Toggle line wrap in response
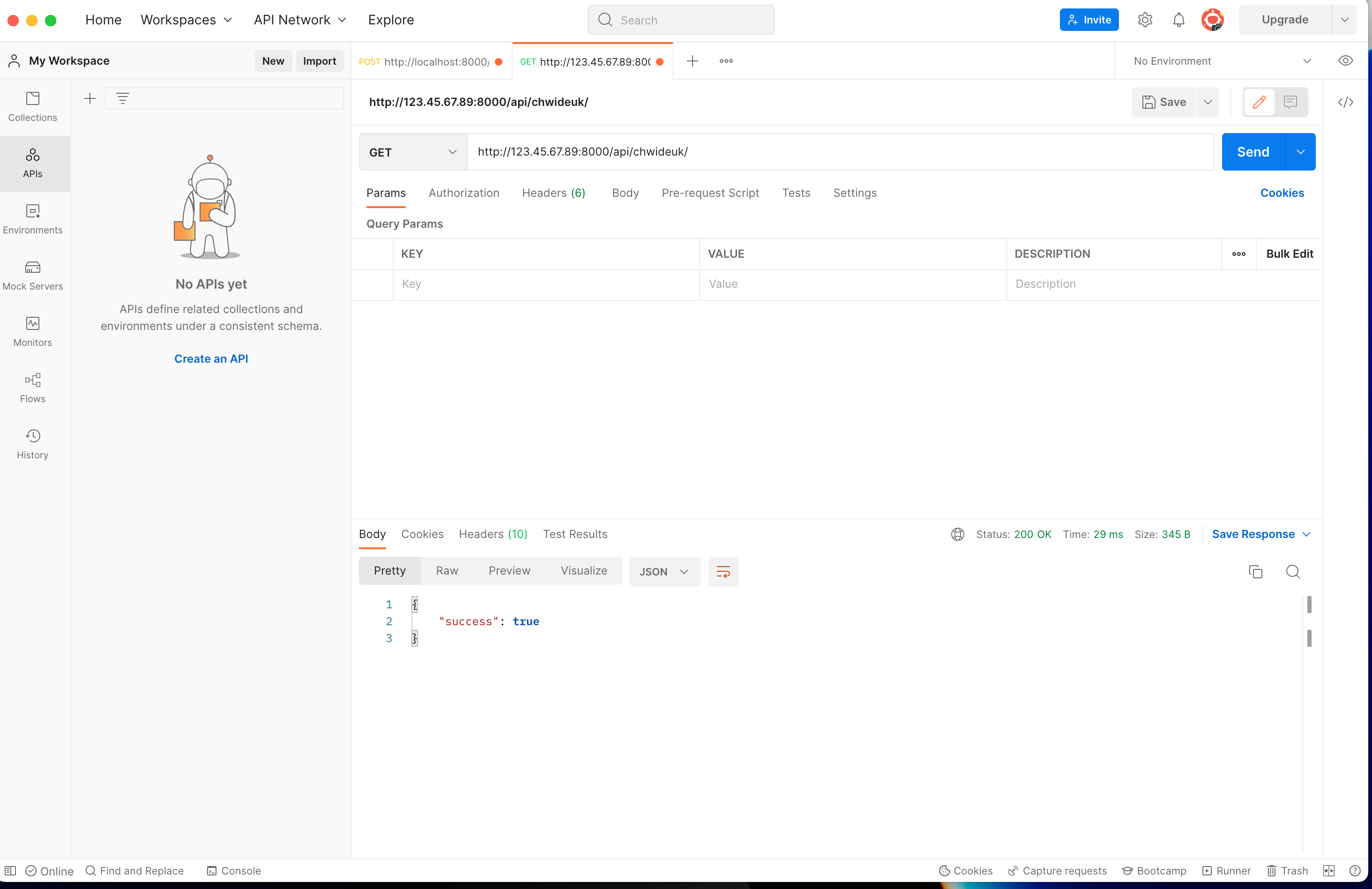1372x889 pixels. pos(723,571)
